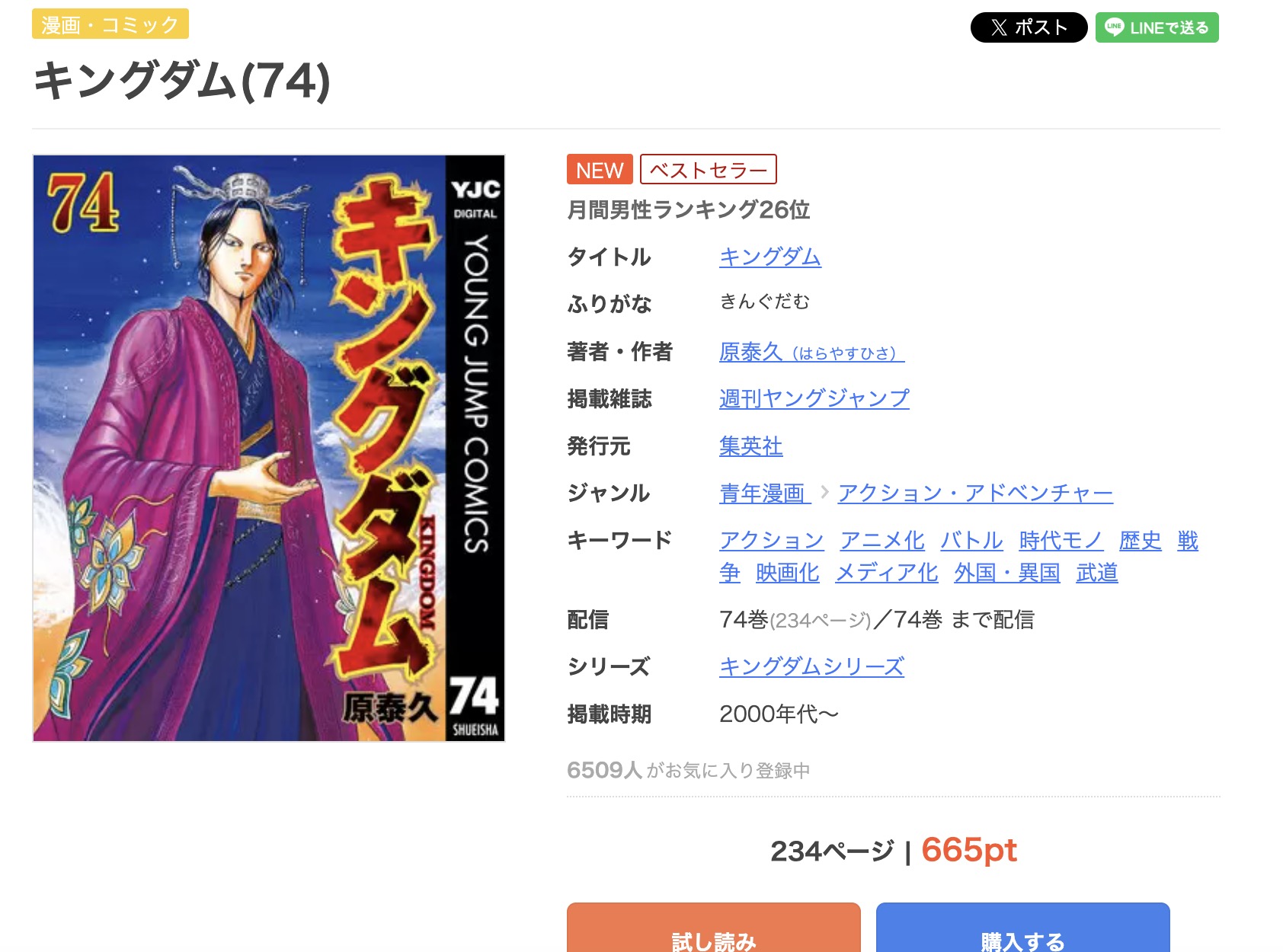This screenshot has height=952, width=1283.
Task: Open the キングダム title link
Action: [x=770, y=257]
